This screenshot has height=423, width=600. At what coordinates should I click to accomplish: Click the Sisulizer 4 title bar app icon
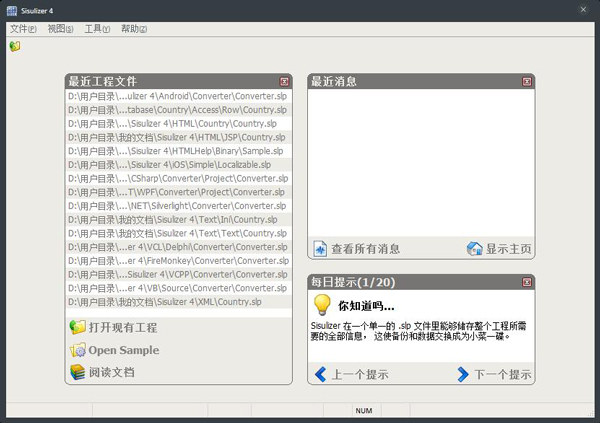pos(12,11)
